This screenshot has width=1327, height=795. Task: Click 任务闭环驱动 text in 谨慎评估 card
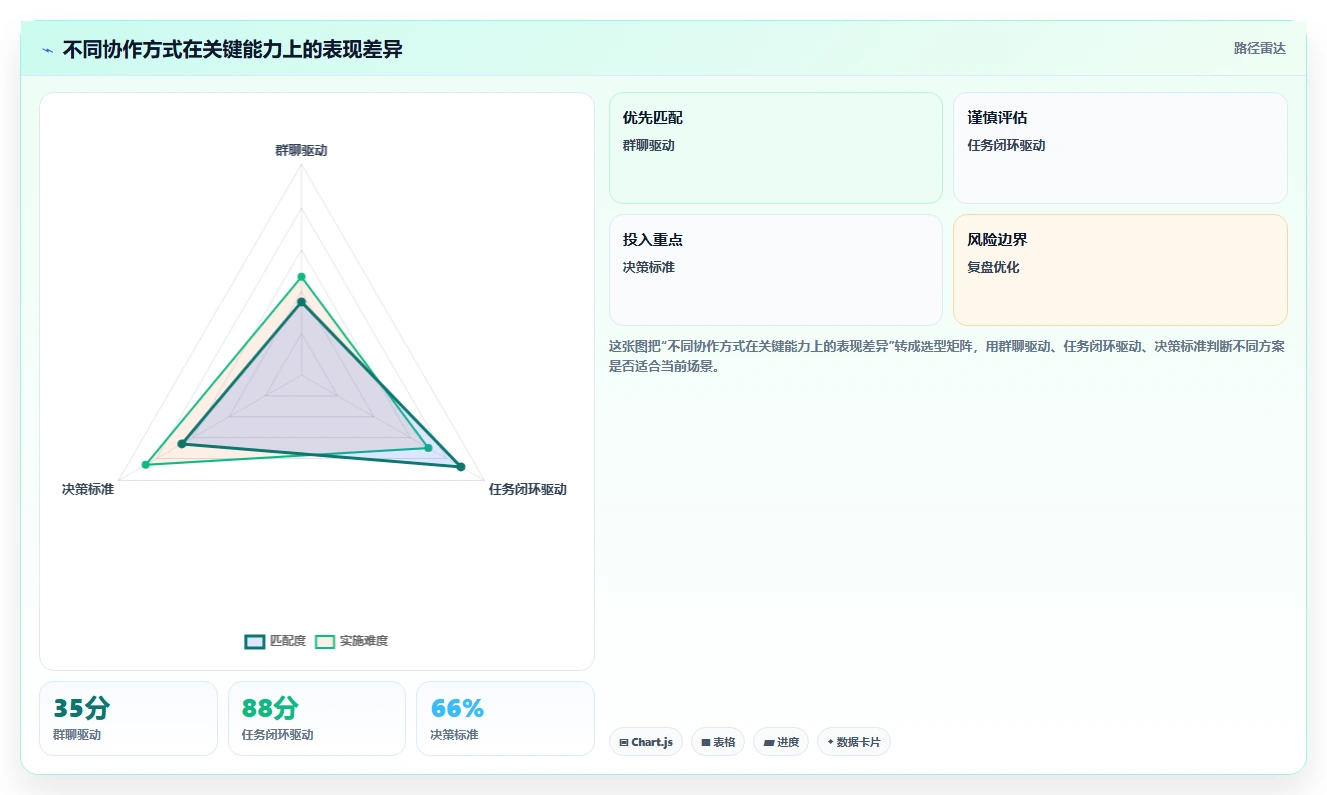(1006, 145)
